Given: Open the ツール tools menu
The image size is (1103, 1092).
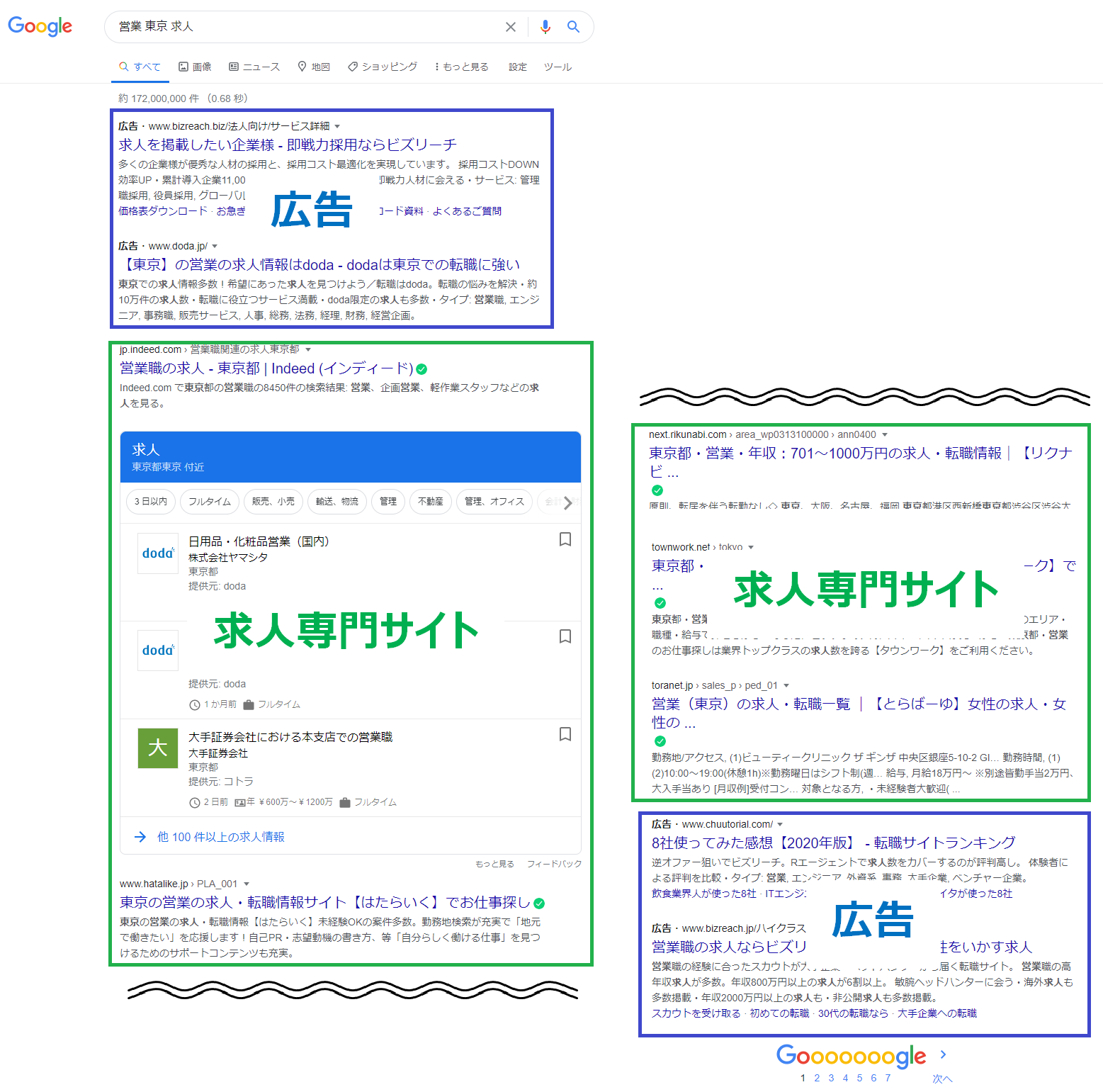Looking at the screenshot, I should pyautogui.click(x=558, y=67).
